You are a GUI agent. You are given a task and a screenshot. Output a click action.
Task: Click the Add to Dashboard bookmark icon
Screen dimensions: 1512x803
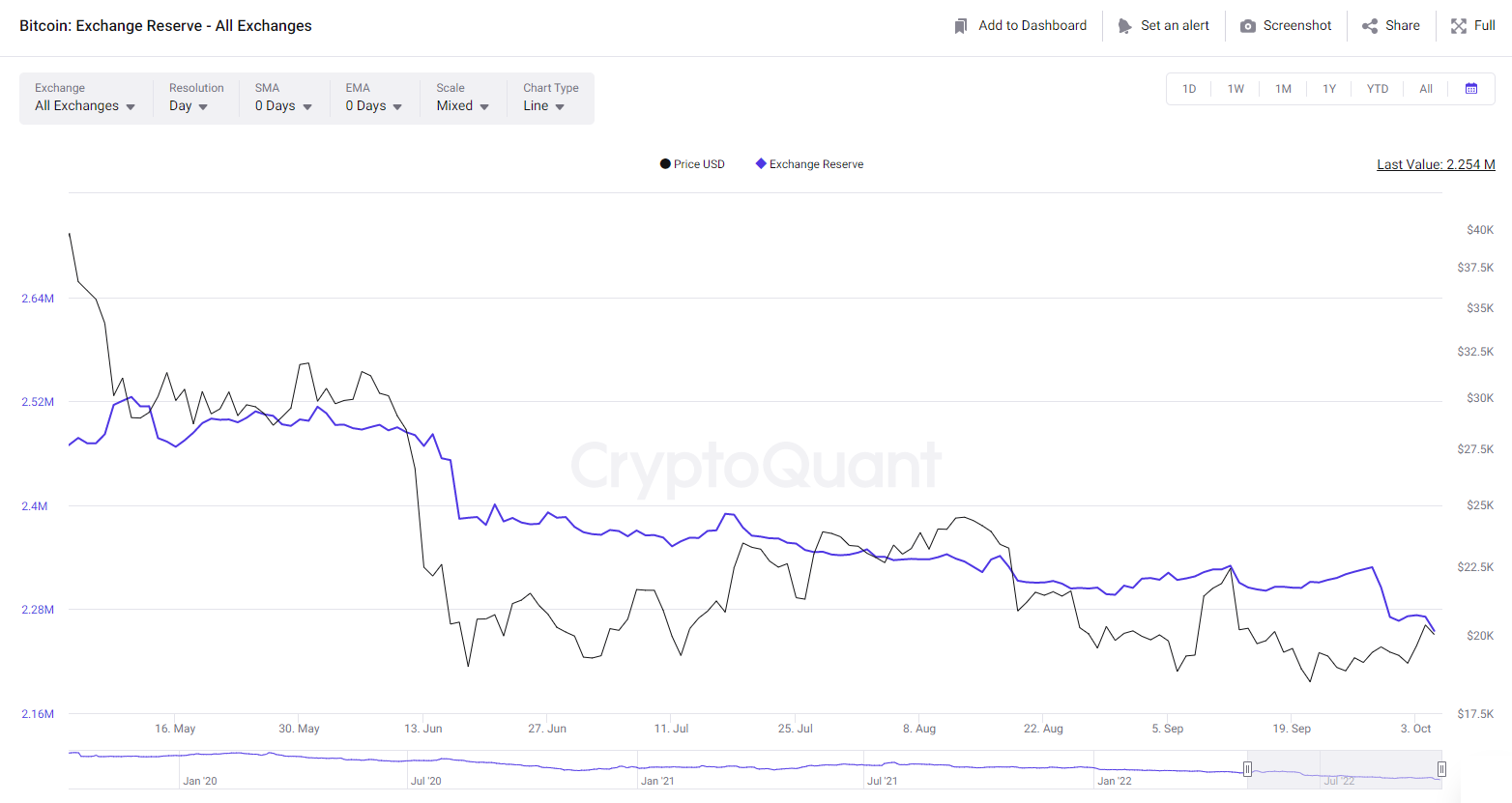(961, 26)
